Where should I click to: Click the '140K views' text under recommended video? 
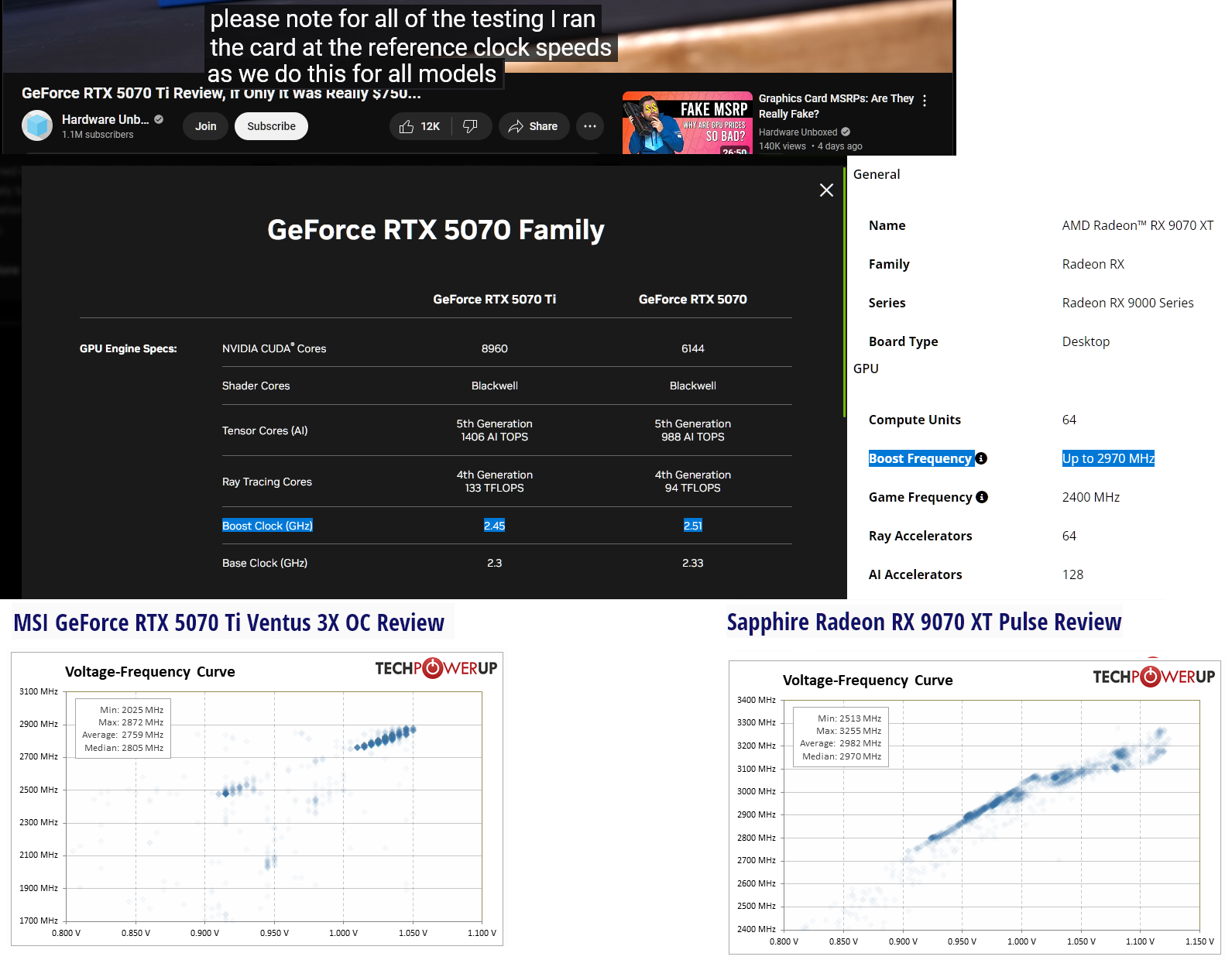[782, 146]
